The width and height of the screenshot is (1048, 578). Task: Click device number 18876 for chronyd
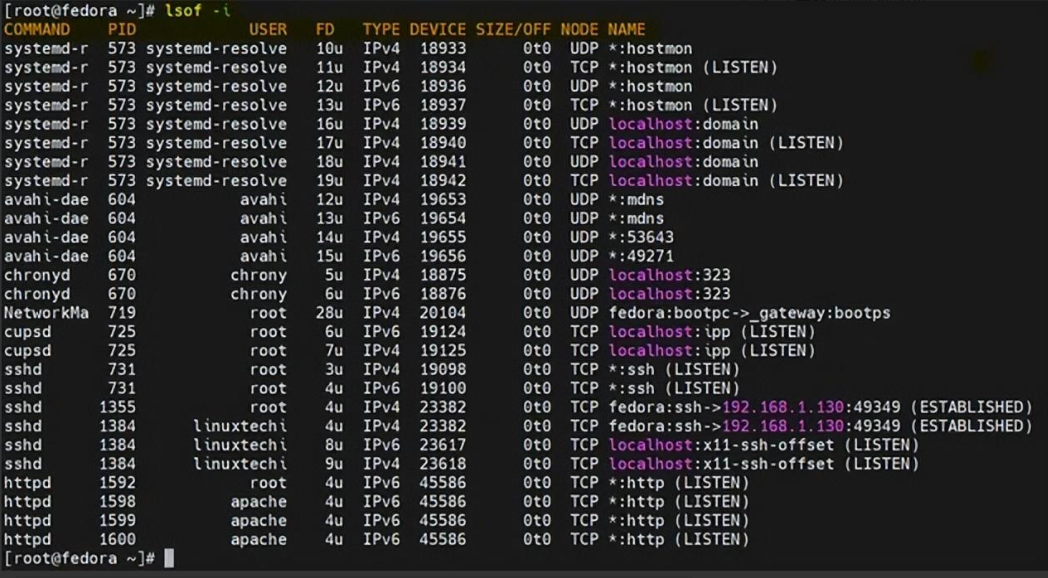click(x=443, y=294)
